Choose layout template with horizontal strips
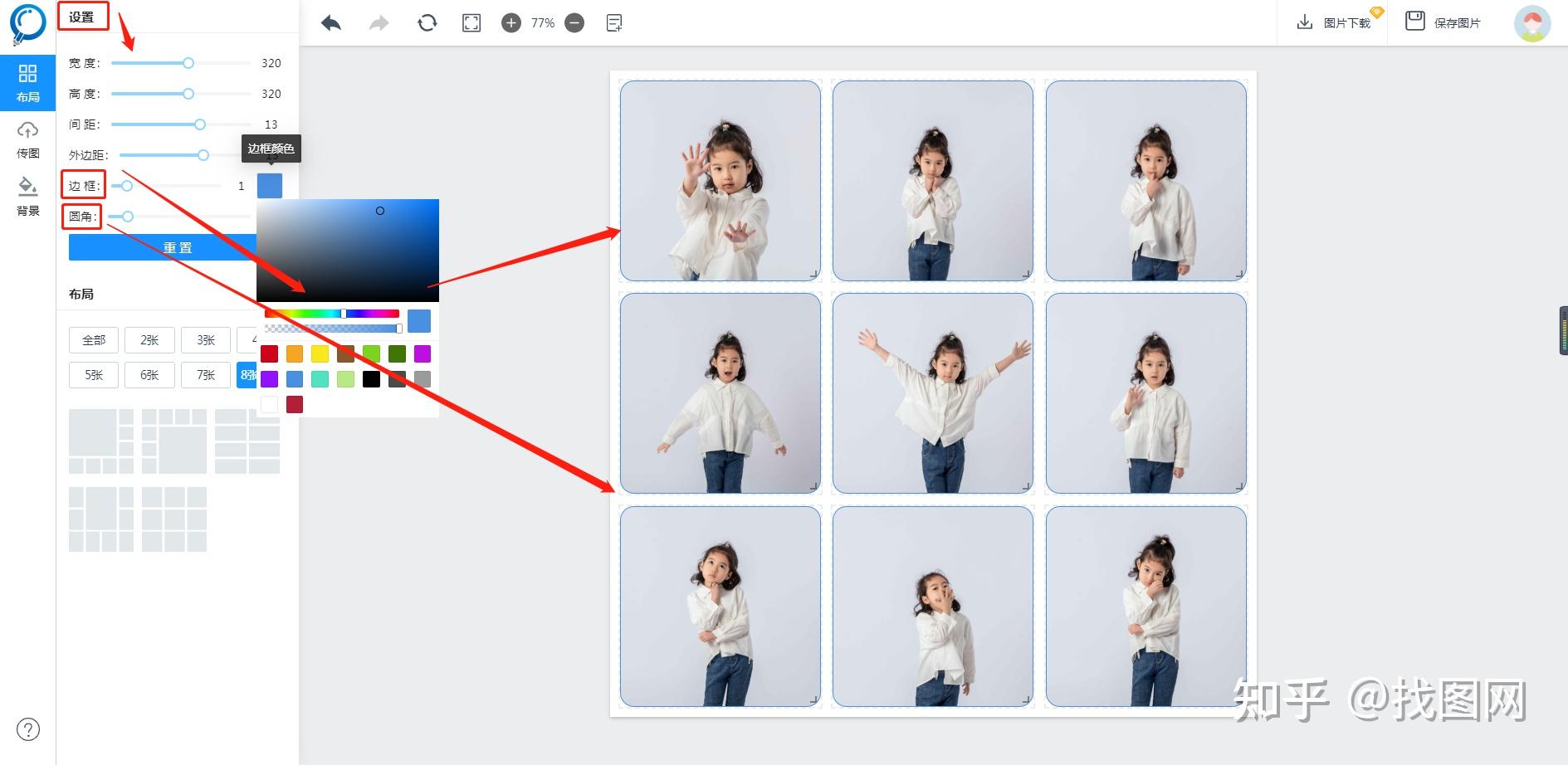Image resolution: width=1568 pixels, height=765 pixels. point(247,441)
